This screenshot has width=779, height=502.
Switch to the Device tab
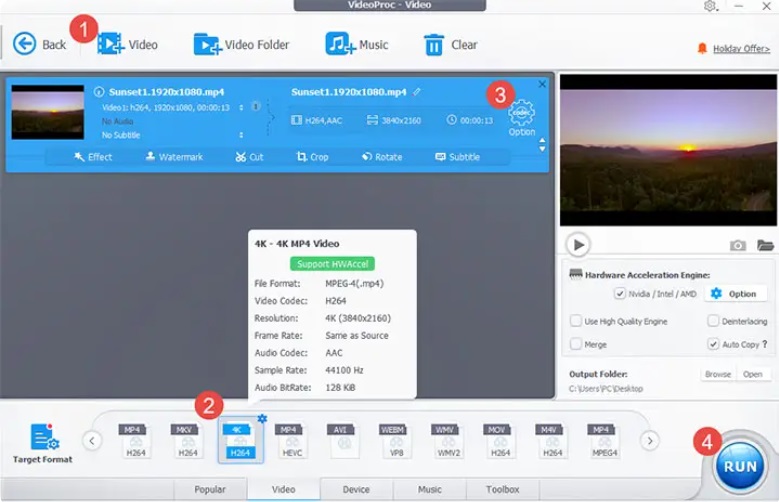[356, 489]
